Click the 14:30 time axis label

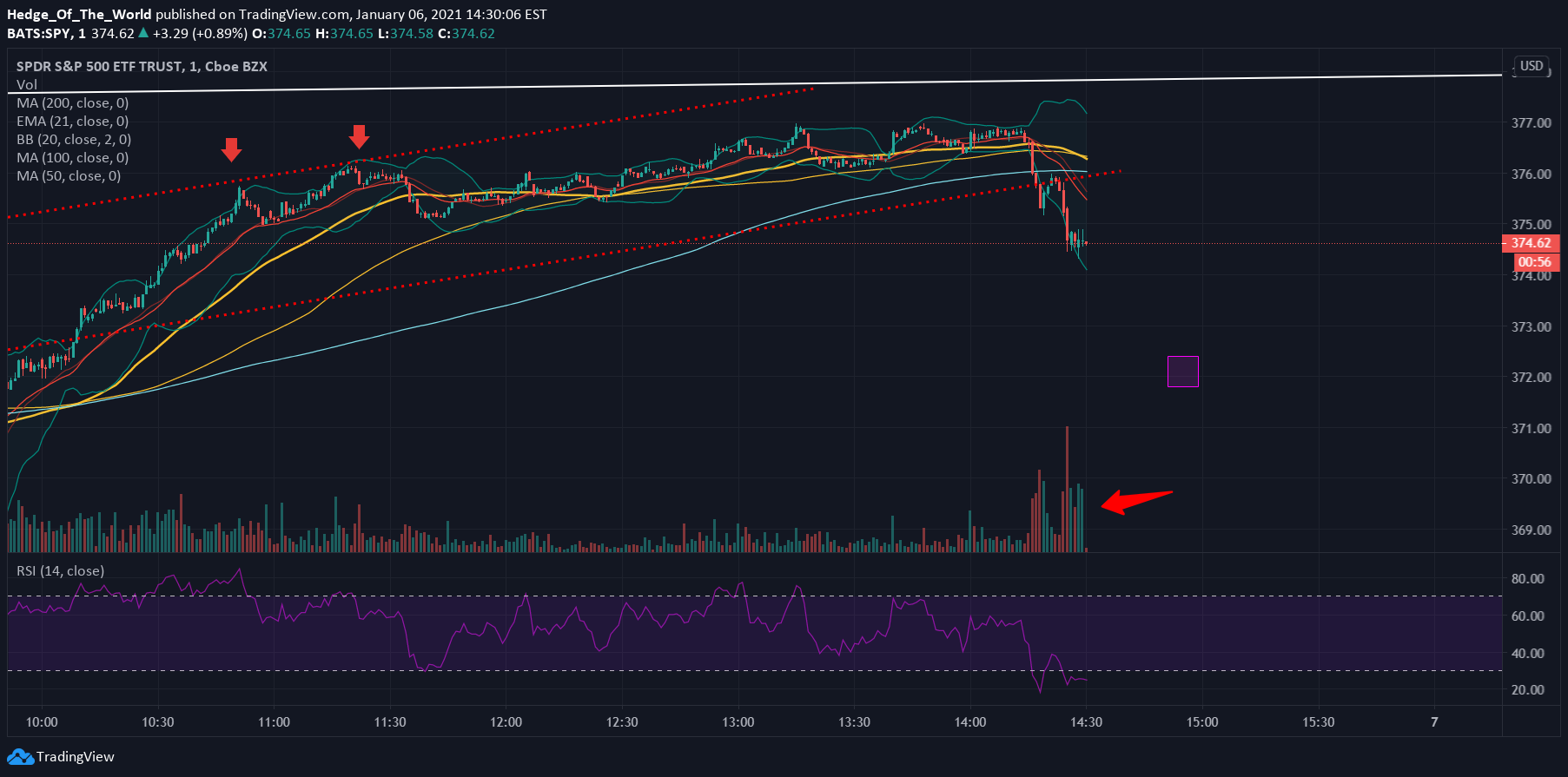(1087, 722)
